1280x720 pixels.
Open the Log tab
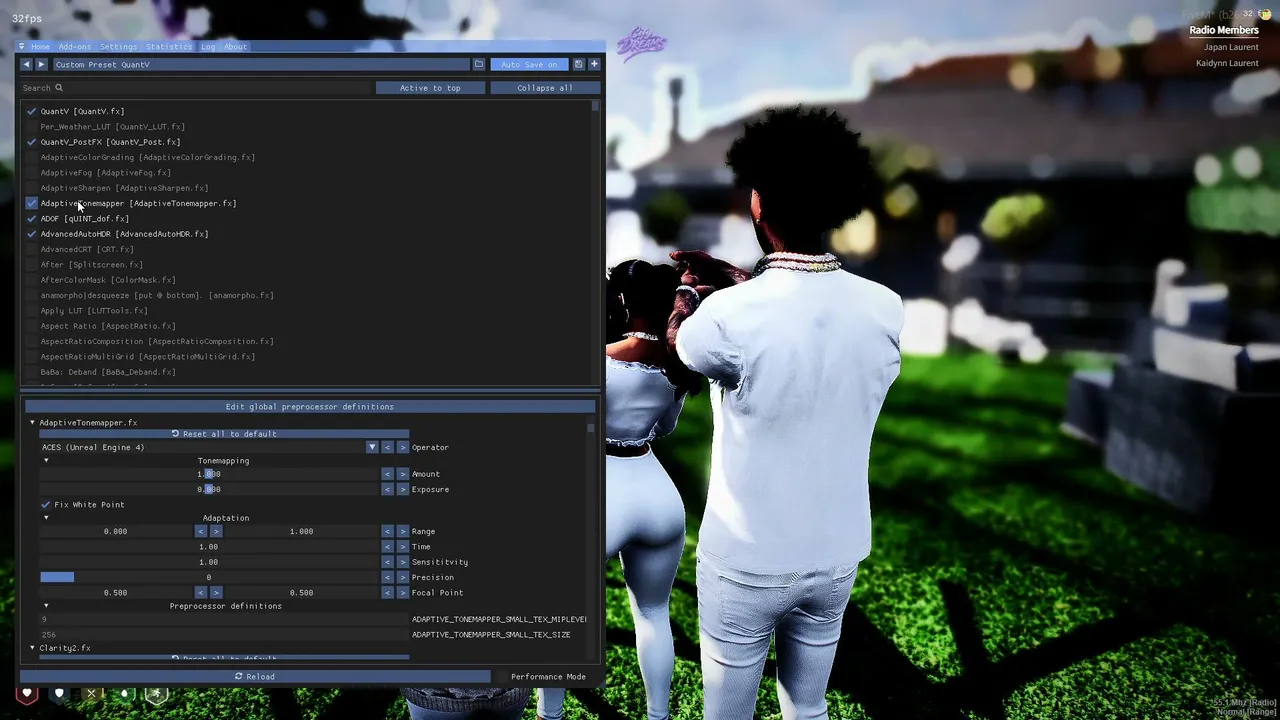click(x=208, y=47)
